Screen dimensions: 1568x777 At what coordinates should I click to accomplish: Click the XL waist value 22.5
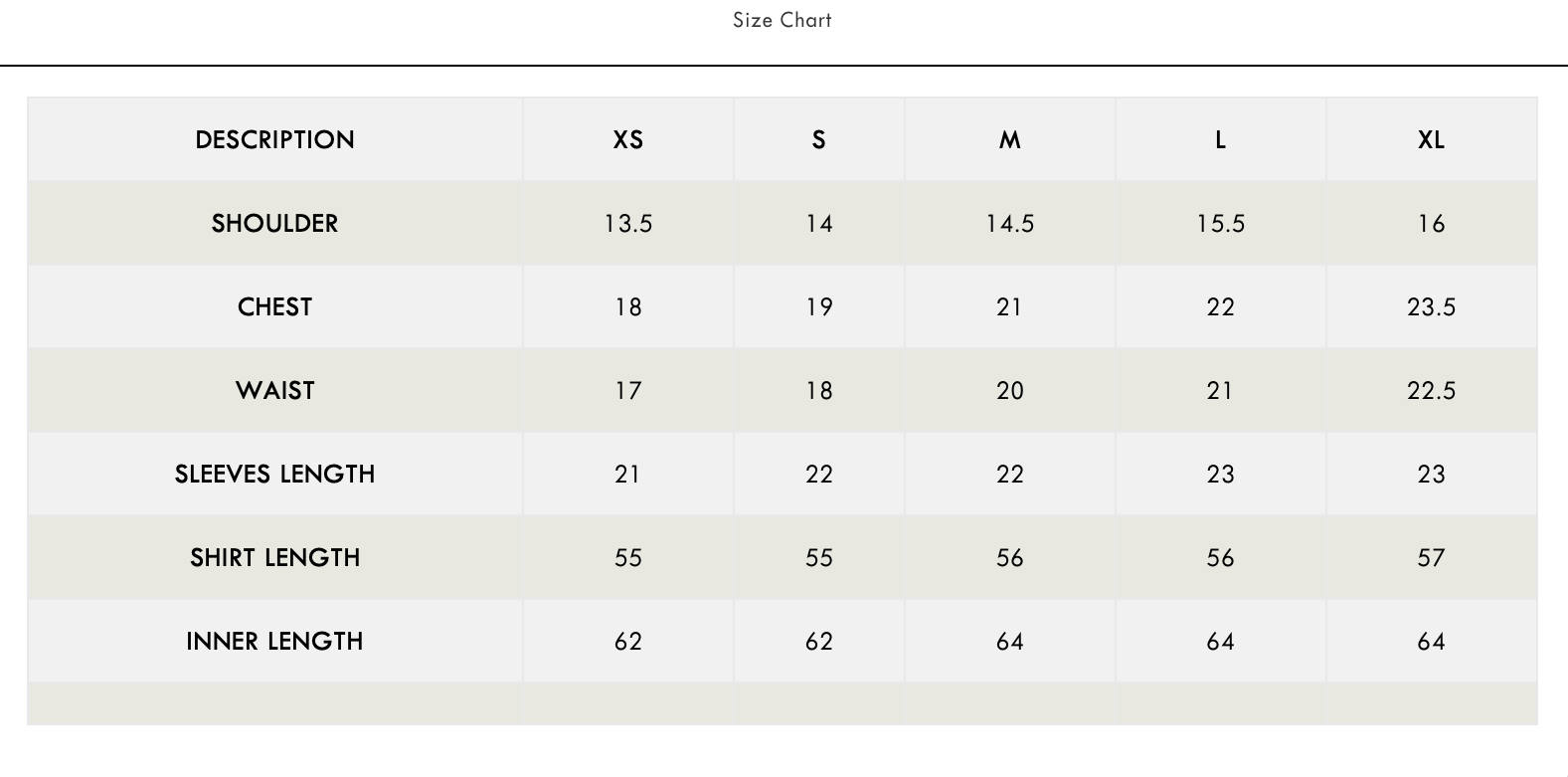(1431, 390)
